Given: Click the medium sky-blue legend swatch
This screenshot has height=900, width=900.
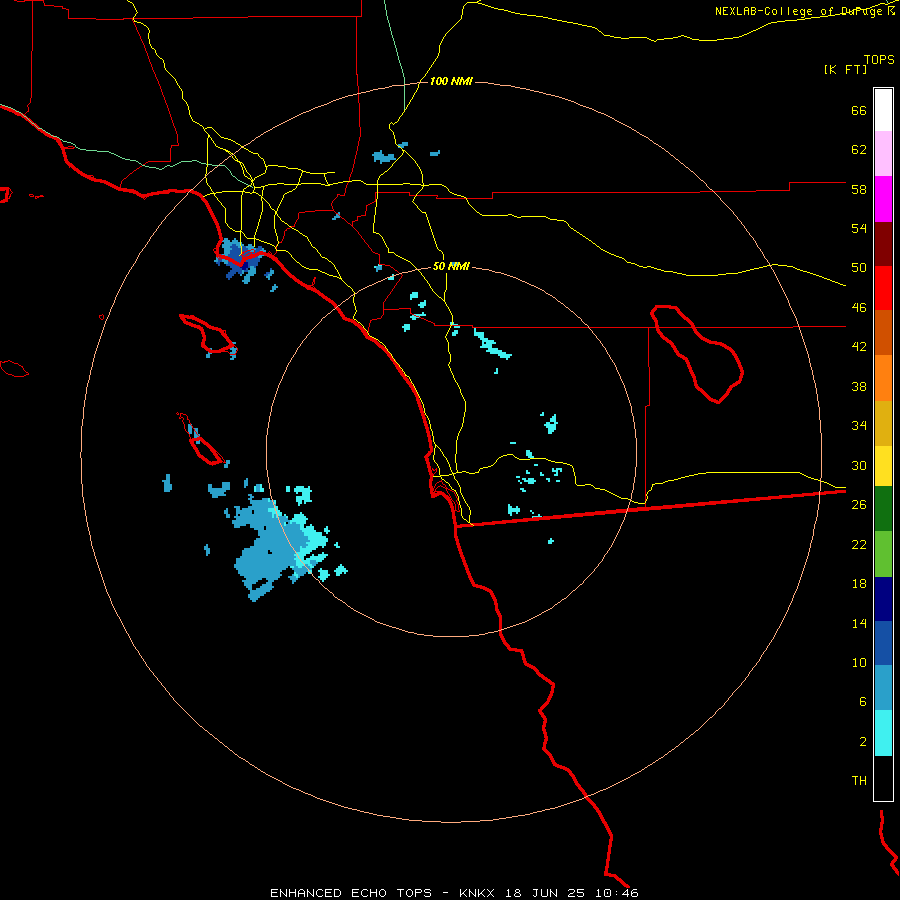Looking at the screenshot, I should click(x=883, y=688).
